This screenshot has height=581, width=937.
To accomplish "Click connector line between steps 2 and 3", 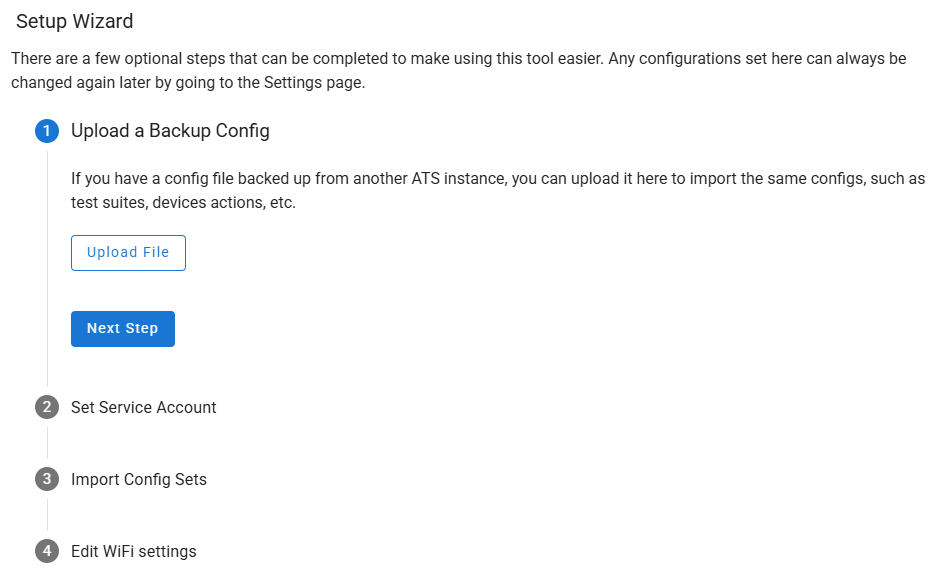I will click(47, 444).
